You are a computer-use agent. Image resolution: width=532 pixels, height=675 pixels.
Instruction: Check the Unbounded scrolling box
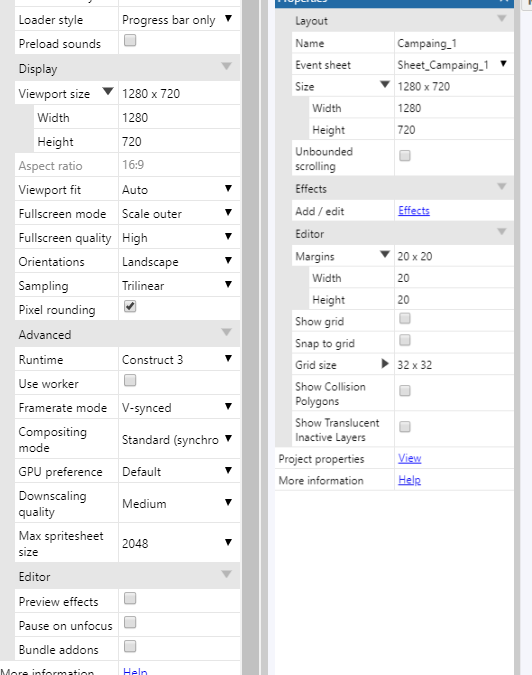point(405,155)
